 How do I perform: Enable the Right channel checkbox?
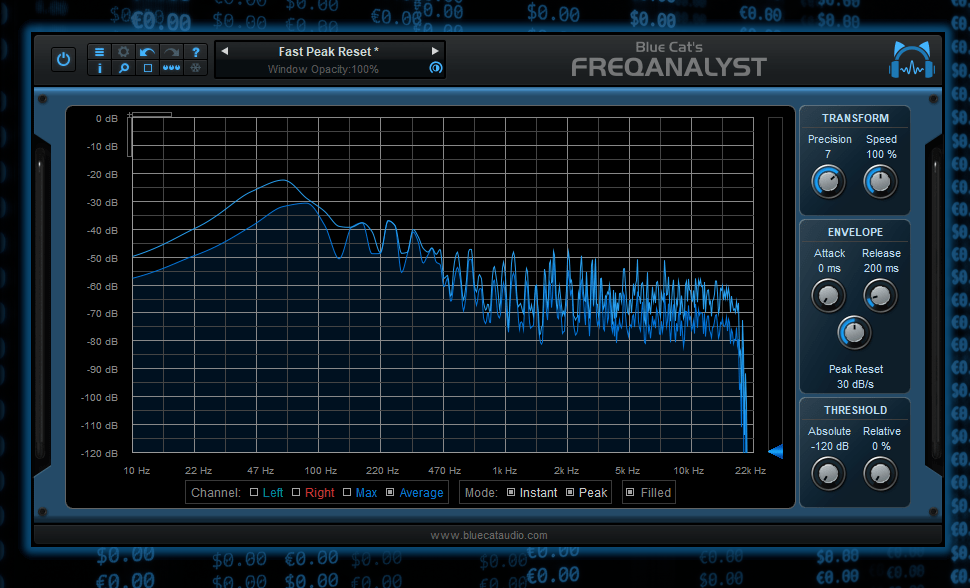296,492
